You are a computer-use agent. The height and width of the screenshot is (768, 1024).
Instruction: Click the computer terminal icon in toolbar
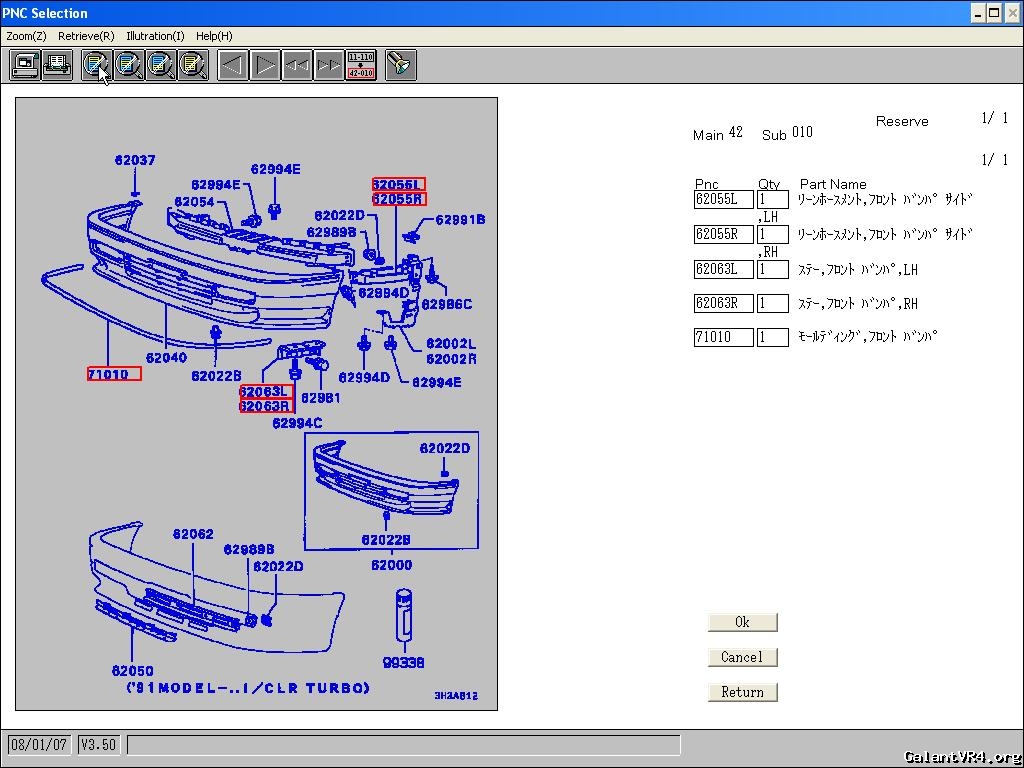pyautogui.click(x=25, y=66)
